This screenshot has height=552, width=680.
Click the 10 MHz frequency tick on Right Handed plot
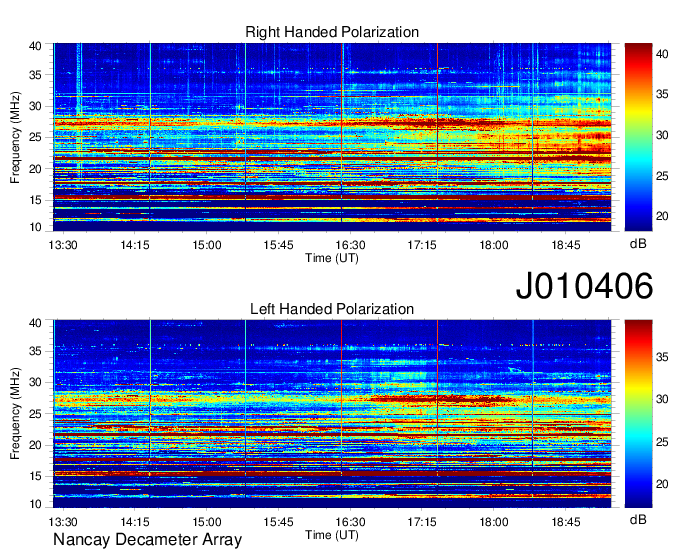tap(35, 227)
